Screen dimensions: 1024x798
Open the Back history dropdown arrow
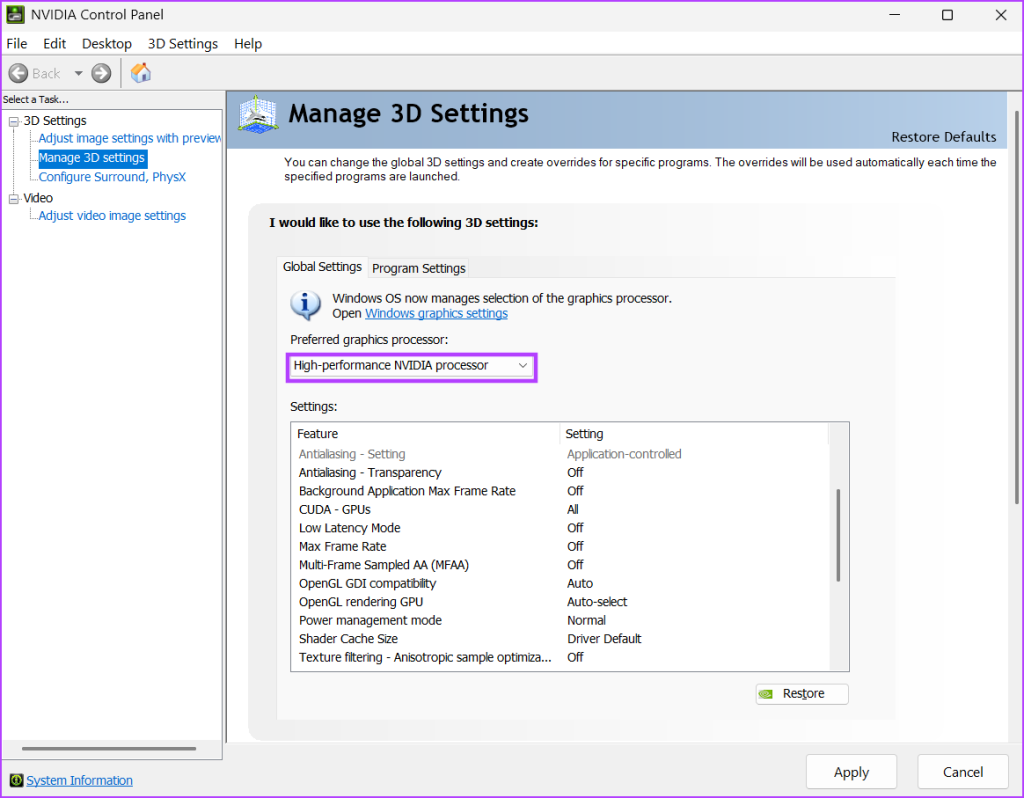(78, 73)
